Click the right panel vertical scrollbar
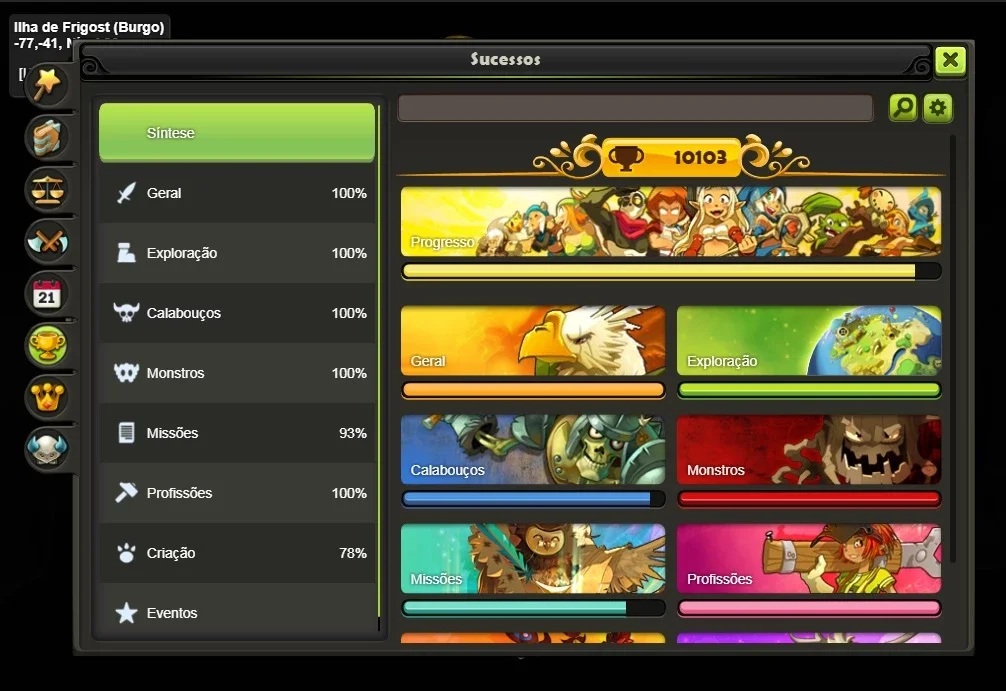This screenshot has width=1006, height=691. coord(953,350)
